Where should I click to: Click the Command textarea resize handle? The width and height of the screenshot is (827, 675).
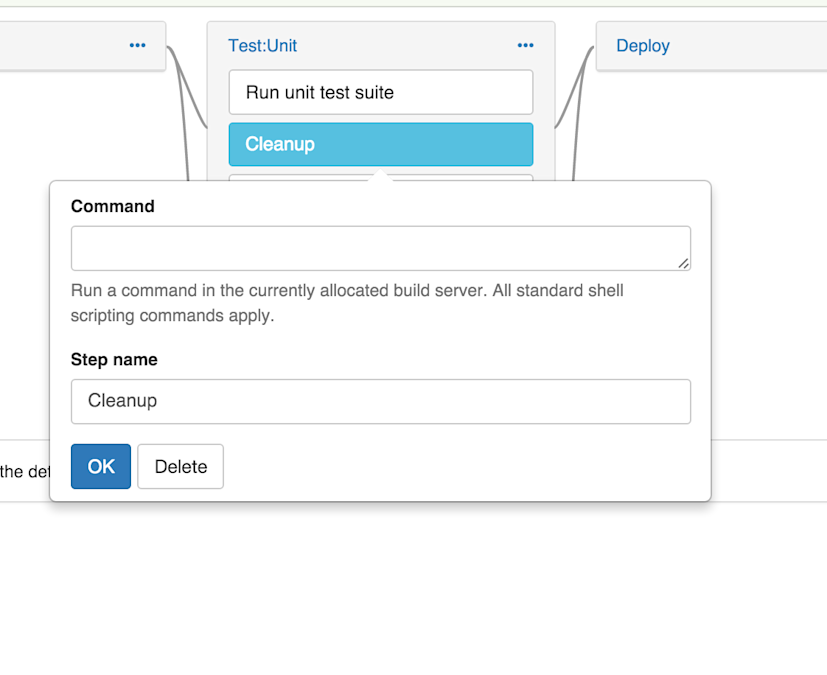(684, 264)
